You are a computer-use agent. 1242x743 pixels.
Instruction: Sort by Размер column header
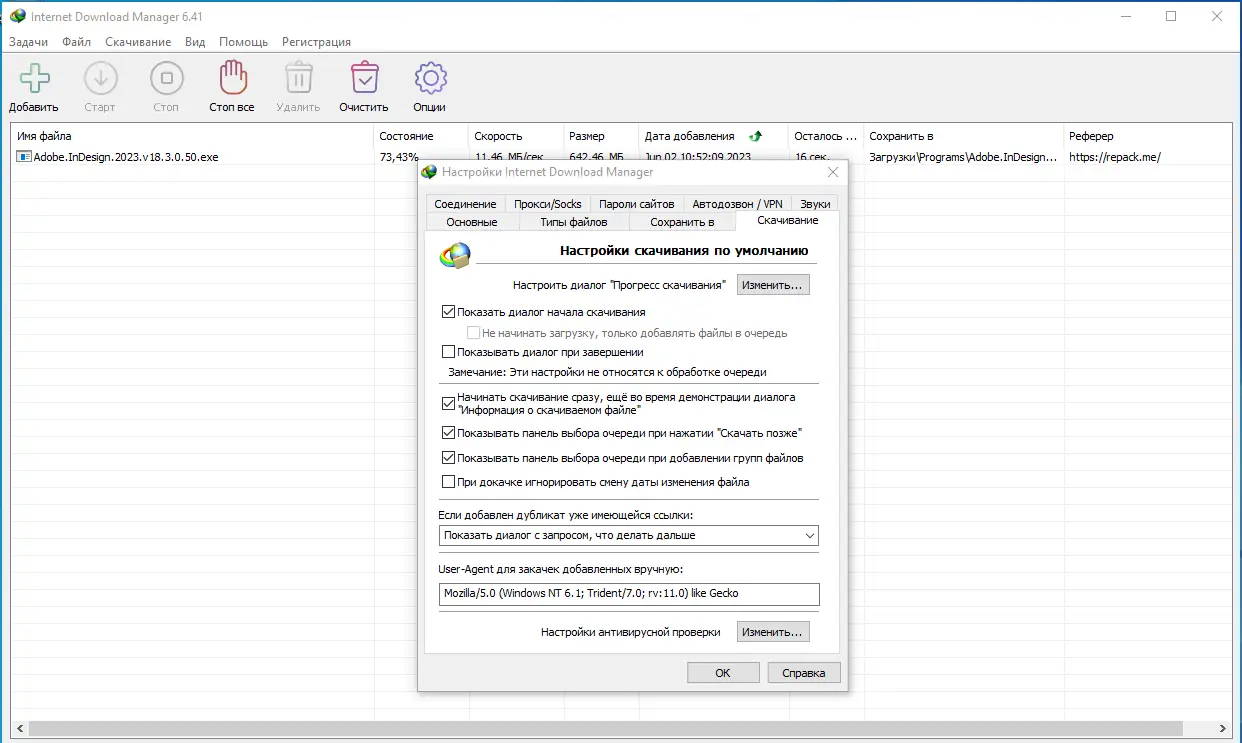pyautogui.click(x=600, y=136)
